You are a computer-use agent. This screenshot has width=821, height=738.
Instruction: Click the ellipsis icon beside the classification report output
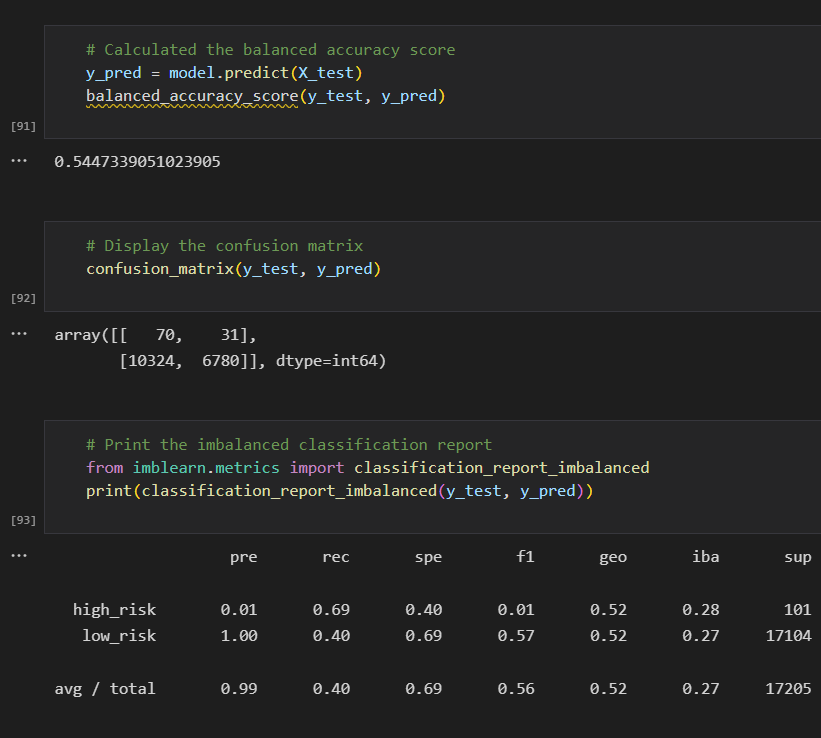tap(18, 556)
